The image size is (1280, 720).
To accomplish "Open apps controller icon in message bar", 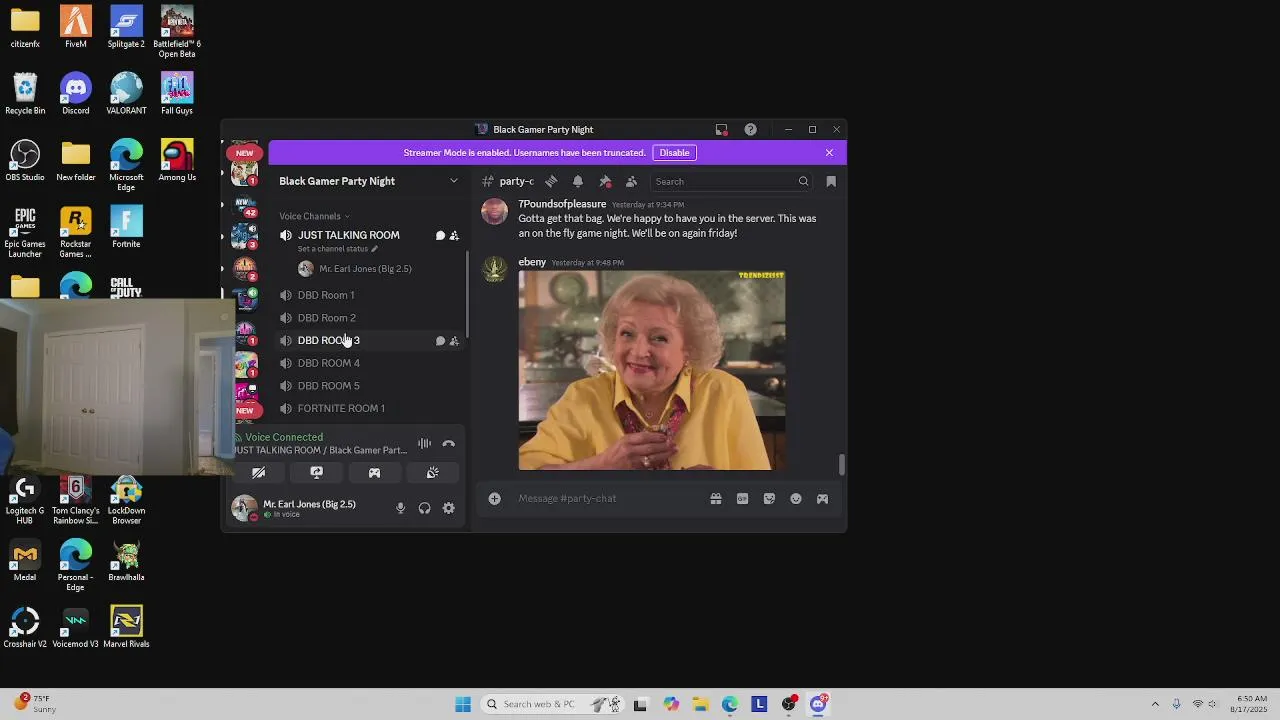I will (x=822, y=498).
